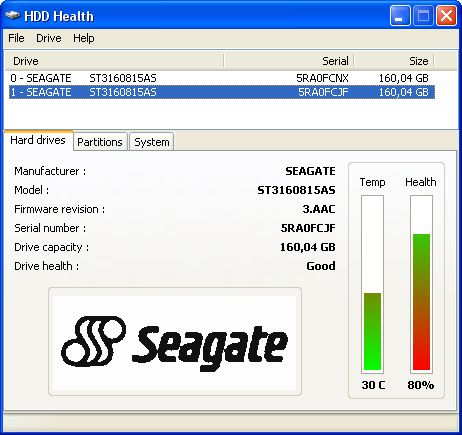Sort by the Size column header
Screen dimensions: 462x435
tap(394, 61)
